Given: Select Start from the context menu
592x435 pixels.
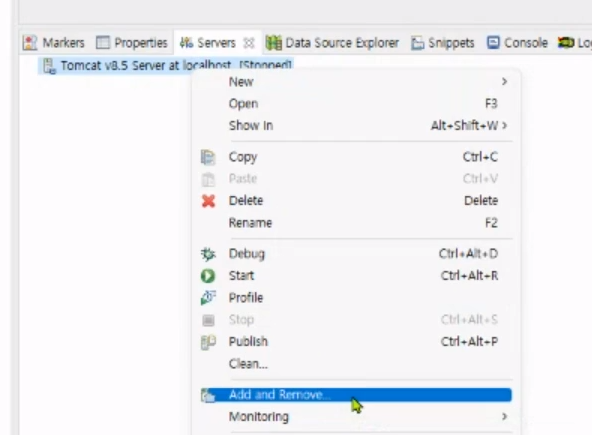Looking at the screenshot, I should [356, 276].
